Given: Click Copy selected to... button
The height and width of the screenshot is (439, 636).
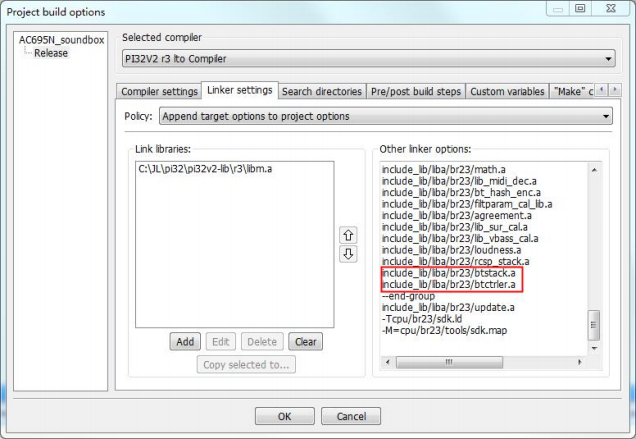Looking at the screenshot, I should [x=246, y=364].
